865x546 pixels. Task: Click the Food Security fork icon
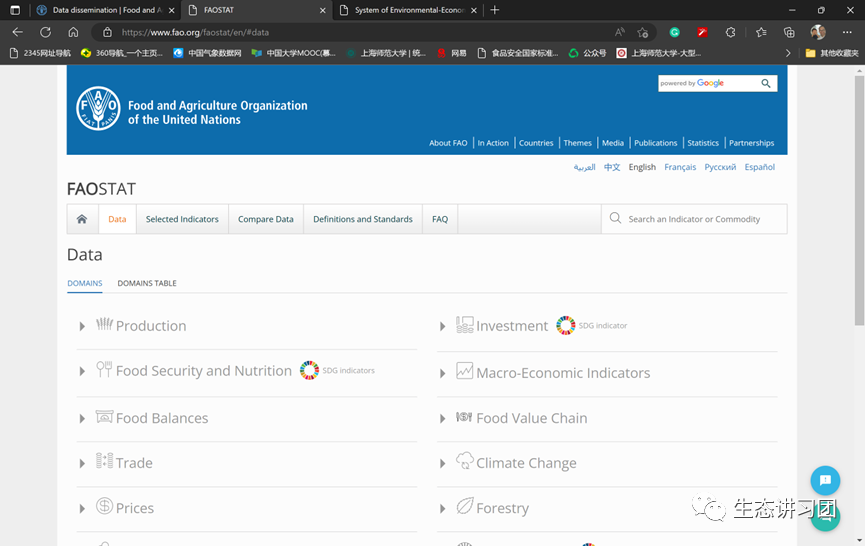pos(104,369)
